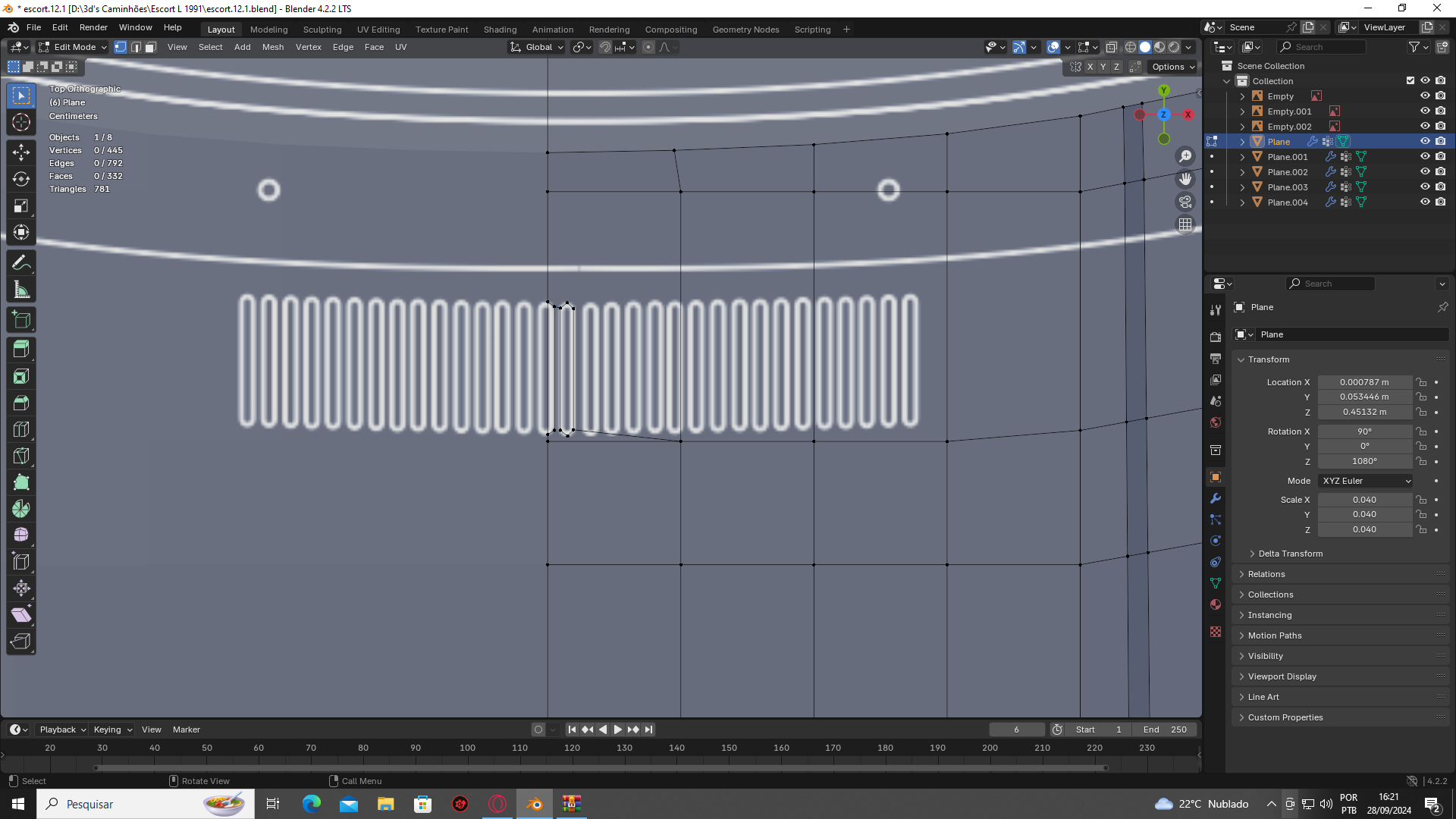Hide Plane.002 using its eye icon
Screen dimensions: 1456x819
(1425, 172)
